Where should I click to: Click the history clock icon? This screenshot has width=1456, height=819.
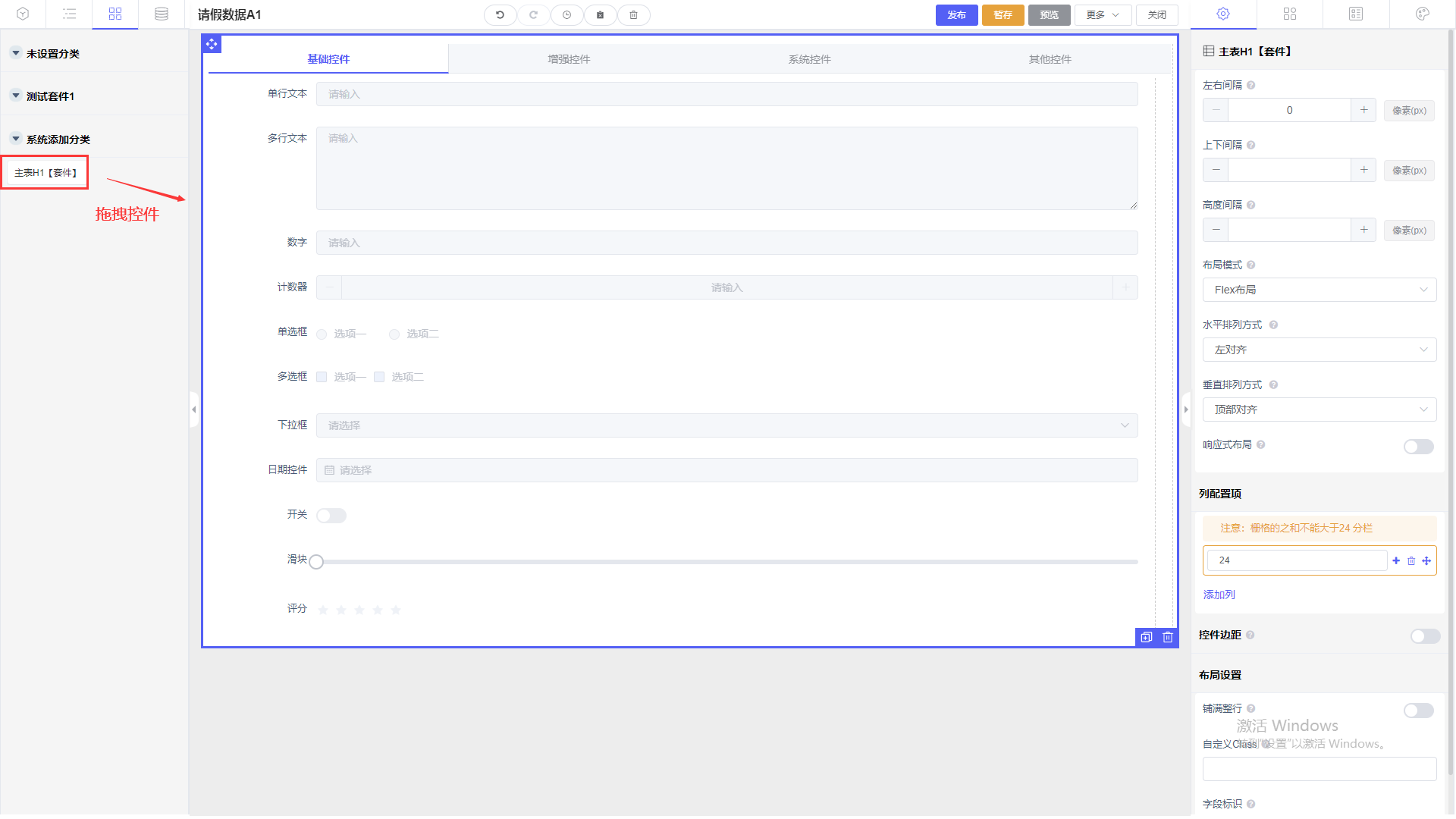[566, 15]
